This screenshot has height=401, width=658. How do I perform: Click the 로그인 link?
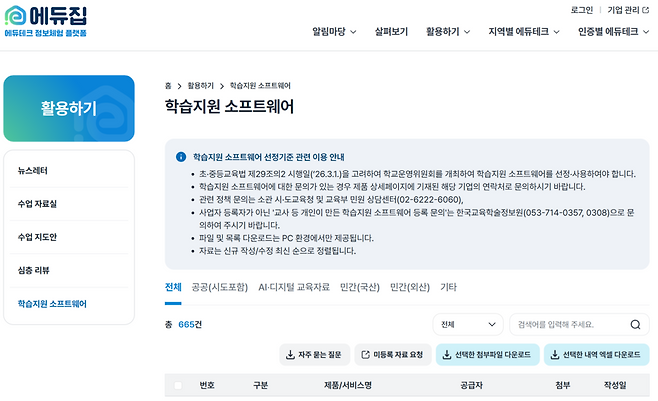[582, 10]
